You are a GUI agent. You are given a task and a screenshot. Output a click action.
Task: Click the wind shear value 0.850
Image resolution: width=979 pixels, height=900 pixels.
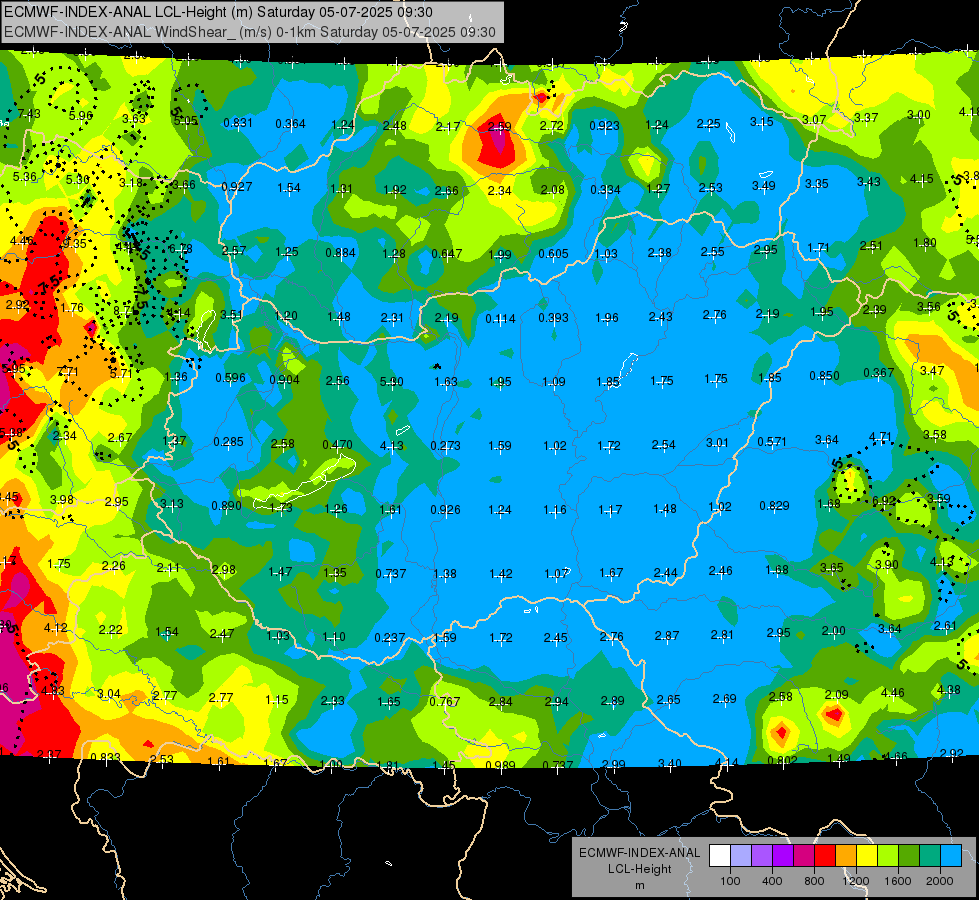point(824,375)
